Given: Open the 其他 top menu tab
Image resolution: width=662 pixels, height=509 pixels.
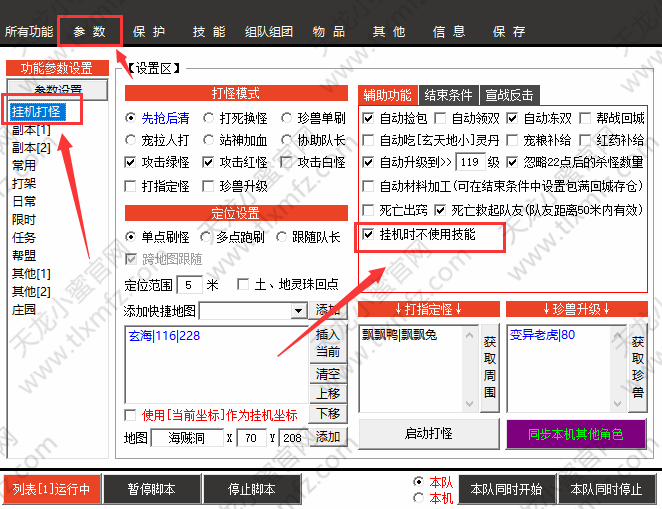Looking at the screenshot, I should pyautogui.click(x=389, y=31).
